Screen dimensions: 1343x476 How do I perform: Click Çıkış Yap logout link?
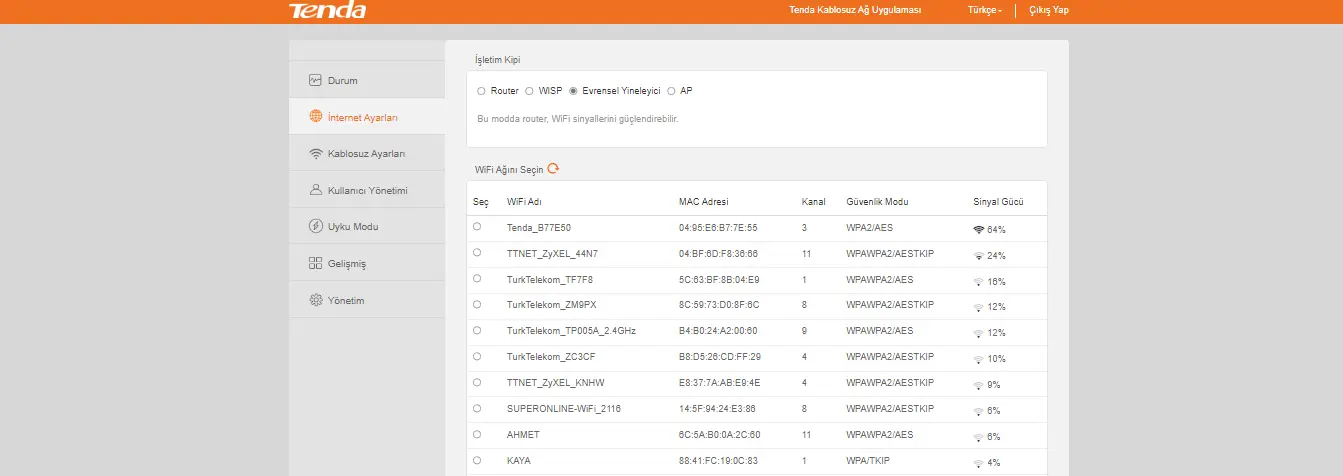pyautogui.click(x=1049, y=10)
